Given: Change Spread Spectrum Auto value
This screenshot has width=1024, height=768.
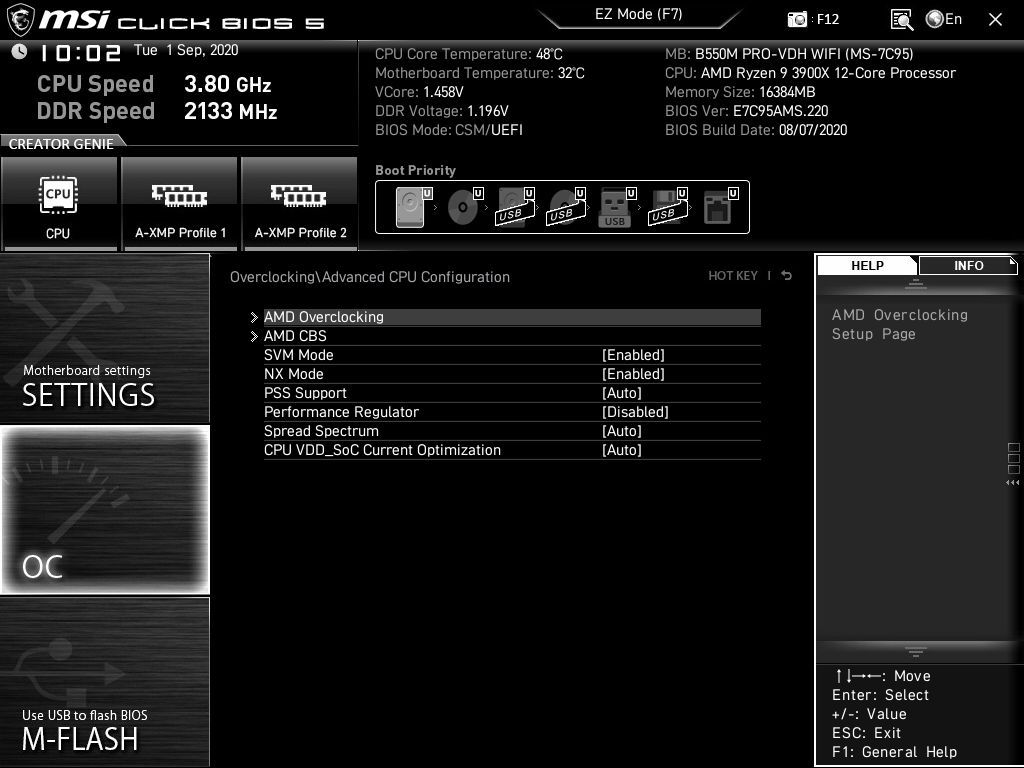Looking at the screenshot, I should point(622,430).
